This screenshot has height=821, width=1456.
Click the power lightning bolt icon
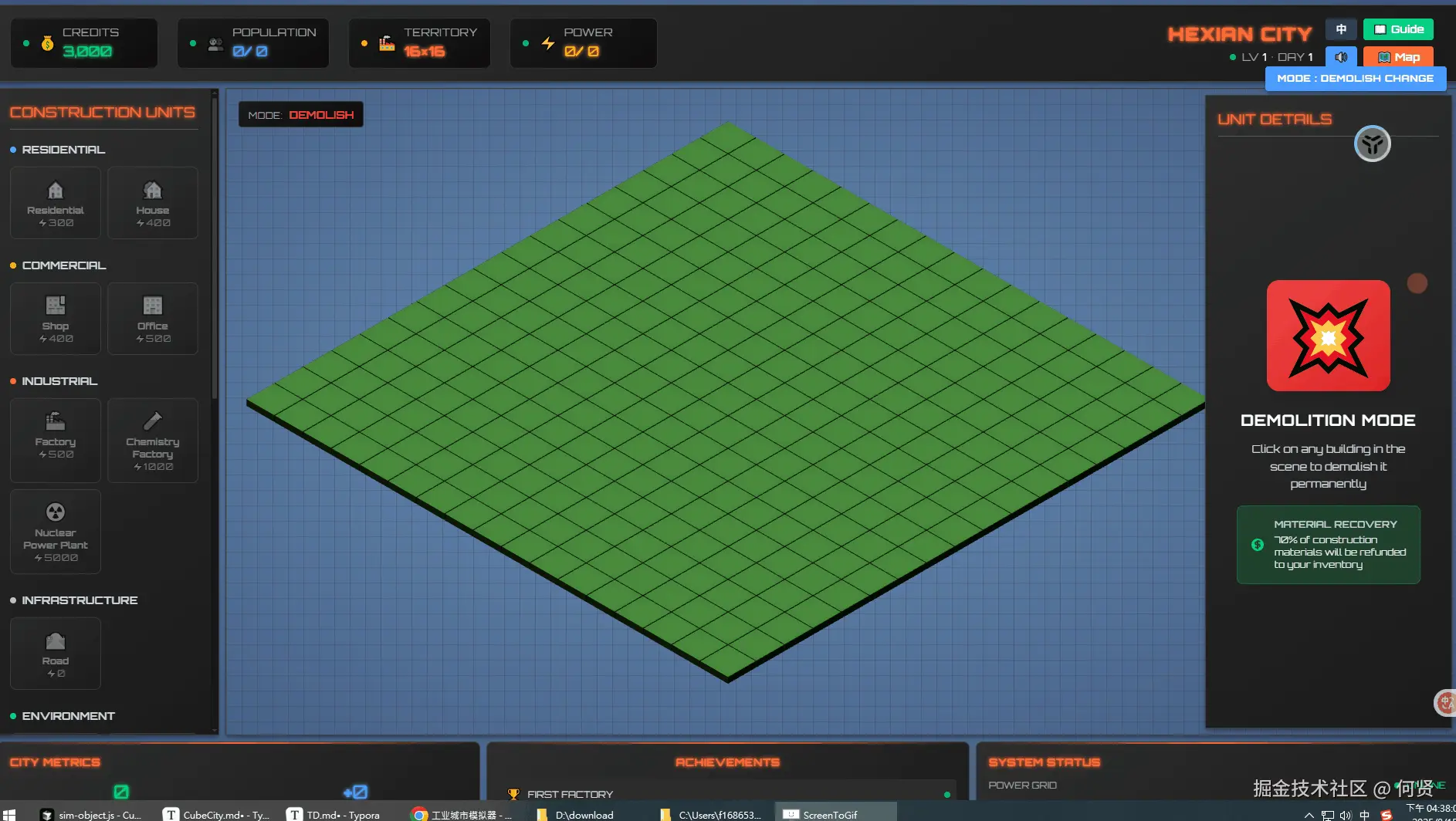[548, 43]
